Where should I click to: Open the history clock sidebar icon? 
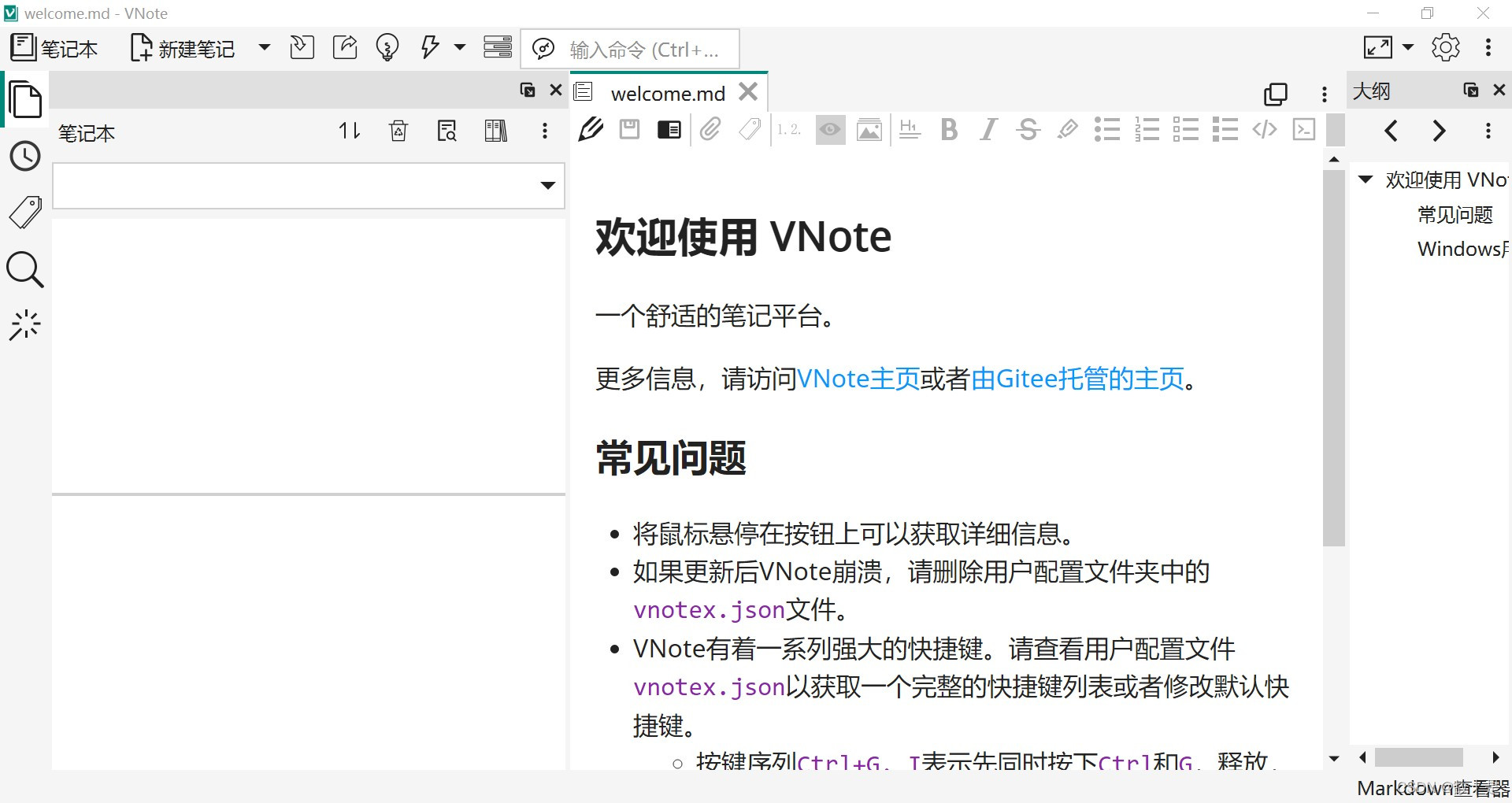coord(25,157)
